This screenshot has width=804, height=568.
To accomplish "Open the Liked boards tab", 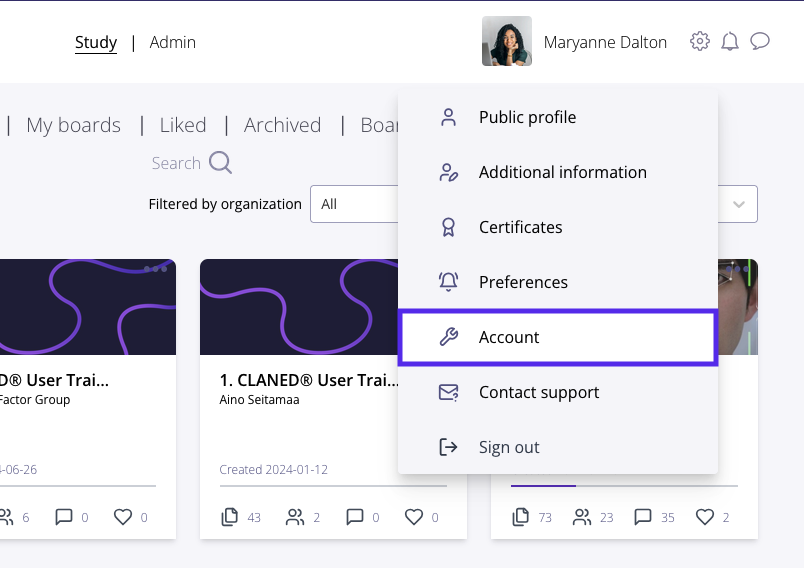I will coord(183,125).
